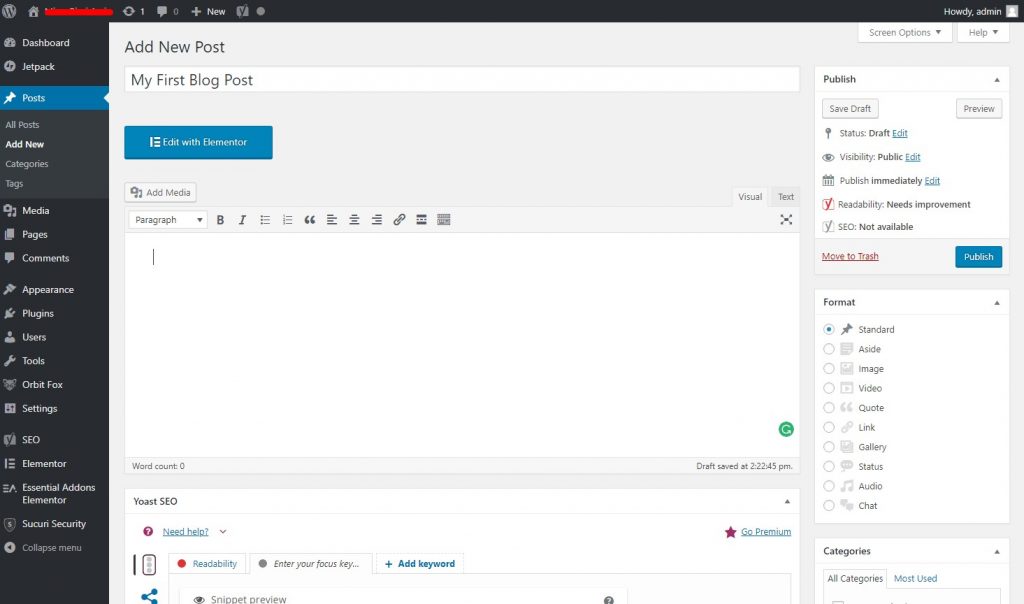1024x604 pixels.
Task: Insert the Read More tag
Action: [x=421, y=220]
